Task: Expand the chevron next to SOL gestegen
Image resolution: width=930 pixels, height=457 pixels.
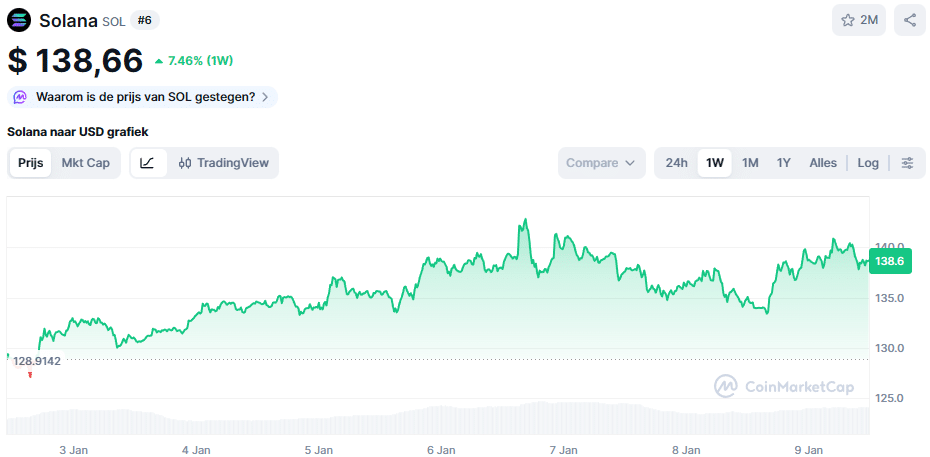Action: pyautogui.click(x=265, y=97)
